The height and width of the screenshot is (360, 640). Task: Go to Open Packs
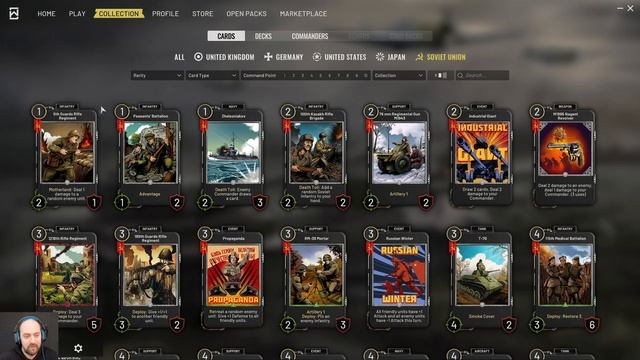coord(247,13)
